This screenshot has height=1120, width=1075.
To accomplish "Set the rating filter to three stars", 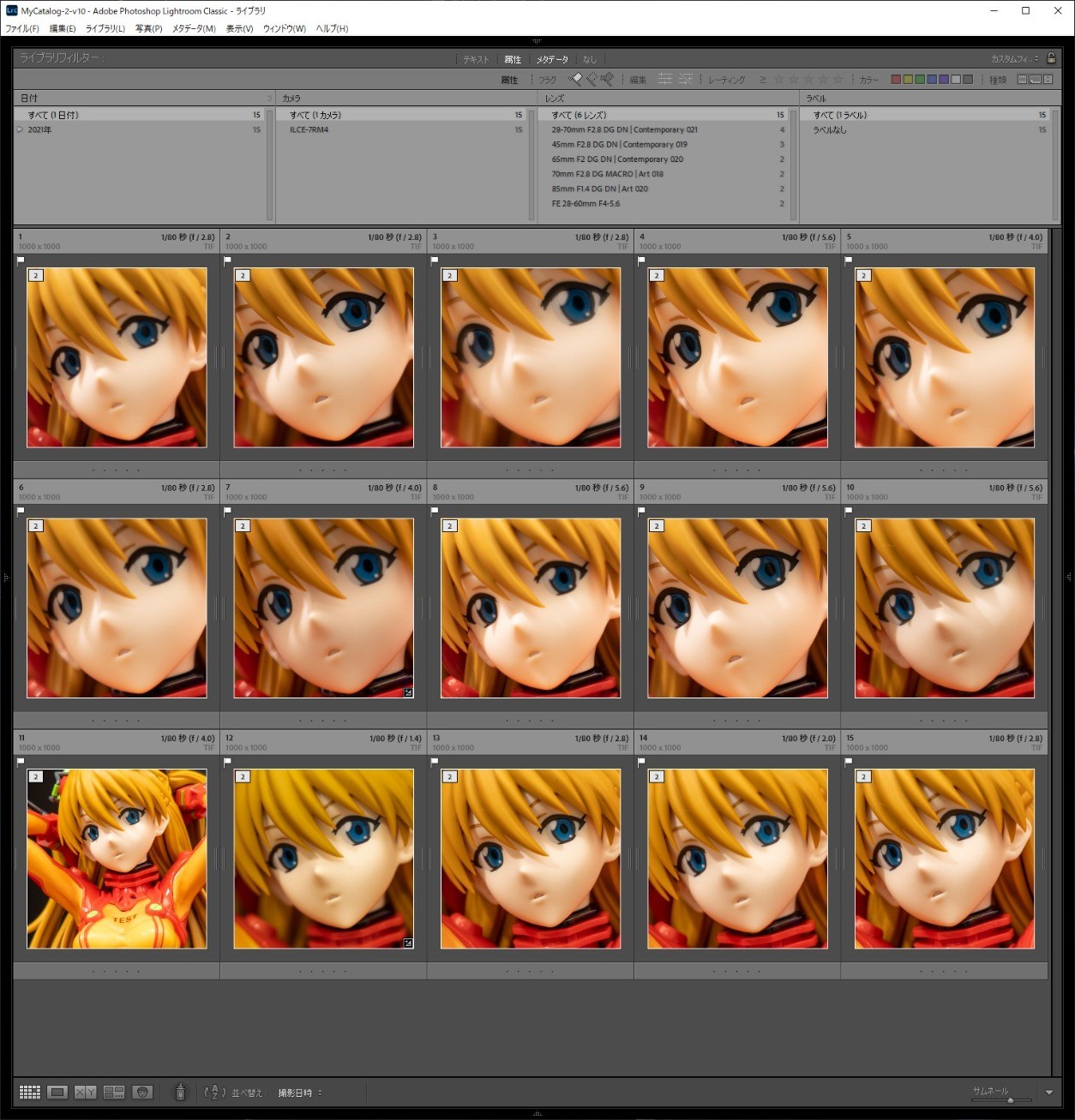I will coord(808,79).
